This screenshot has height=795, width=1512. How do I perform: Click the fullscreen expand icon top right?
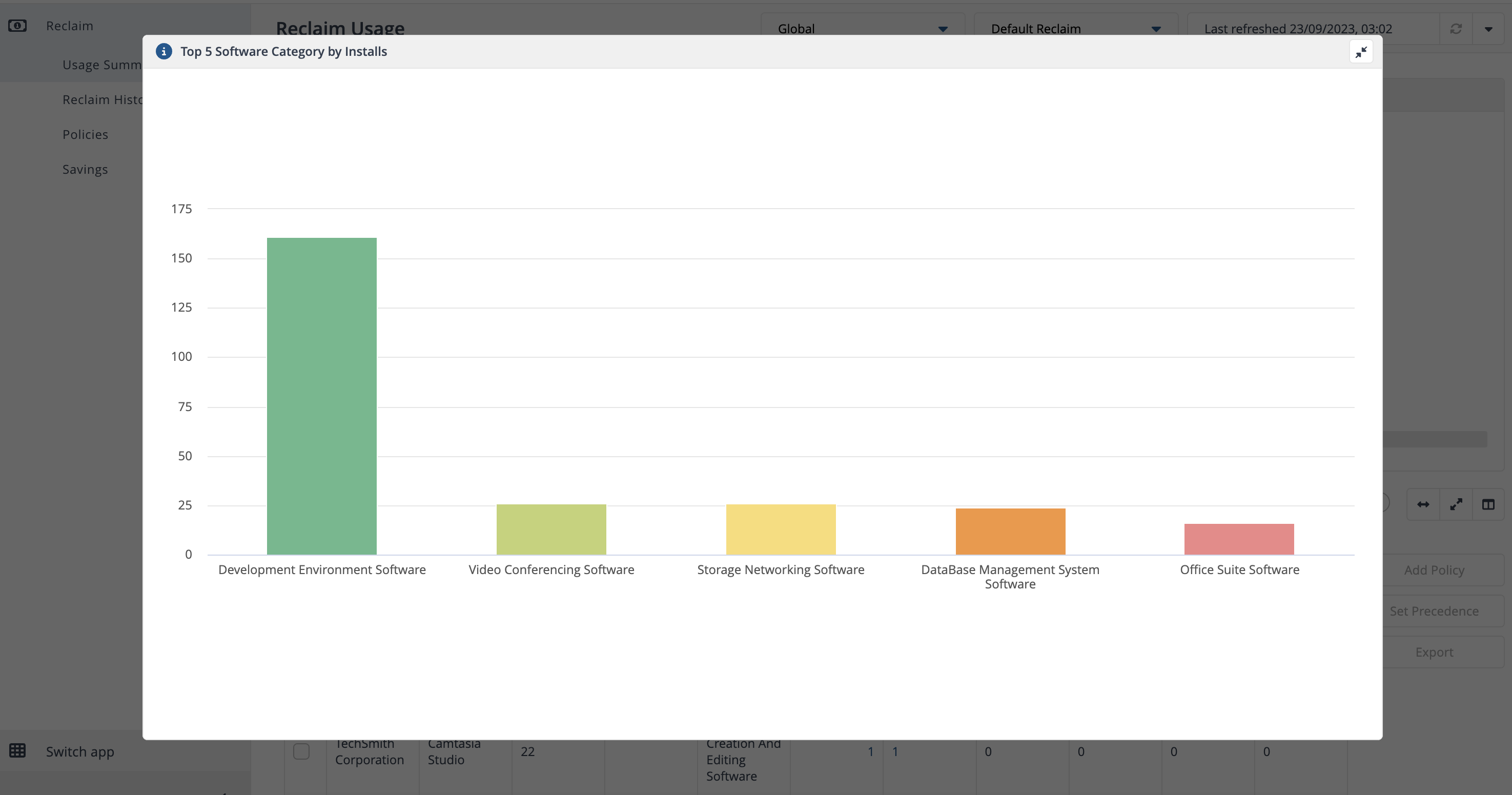pos(1361,52)
